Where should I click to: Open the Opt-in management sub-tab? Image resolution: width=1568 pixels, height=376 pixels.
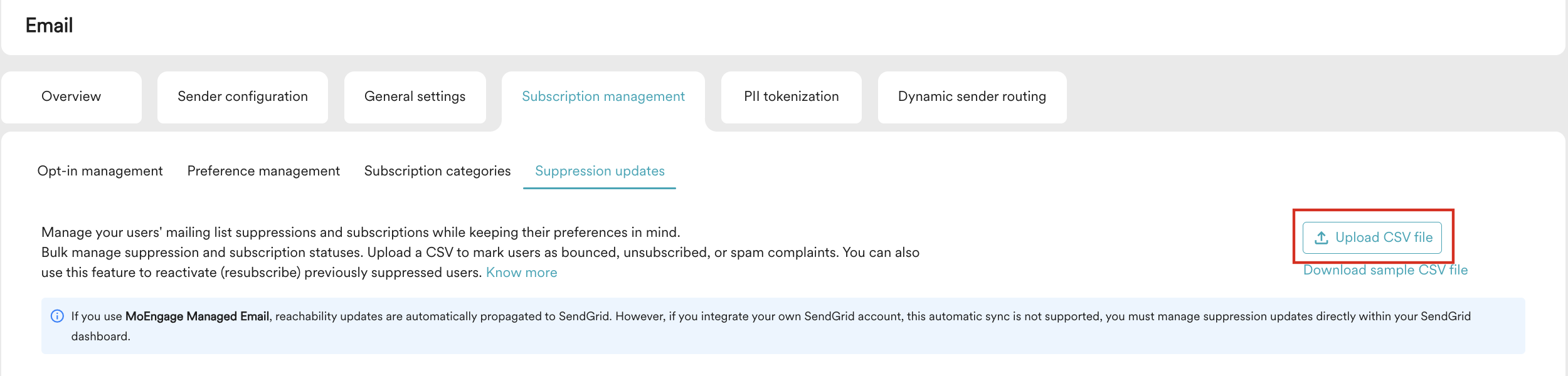pyautogui.click(x=101, y=170)
